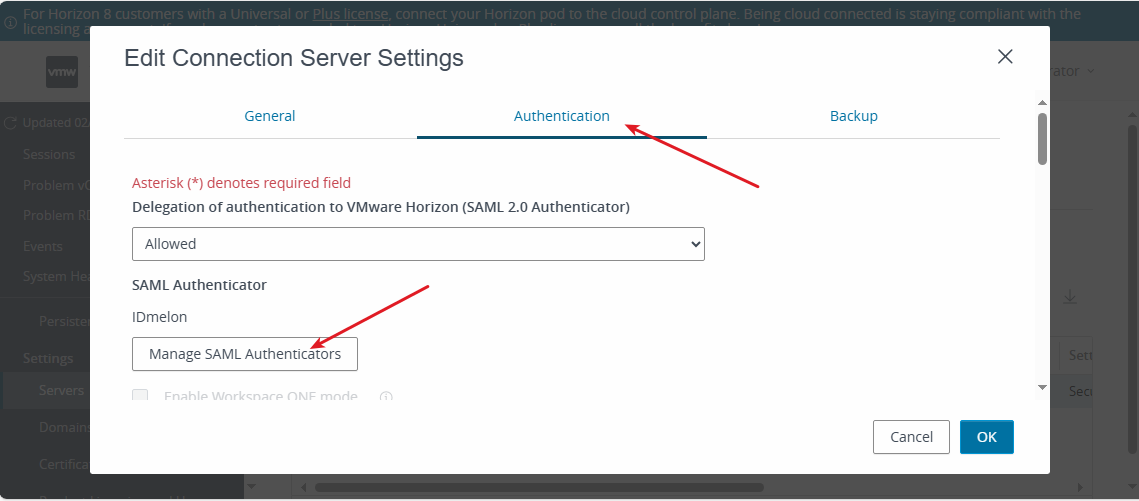1139x501 pixels.
Task: Click the horizontal scrollbar in background page
Action: tap(539, 487)
